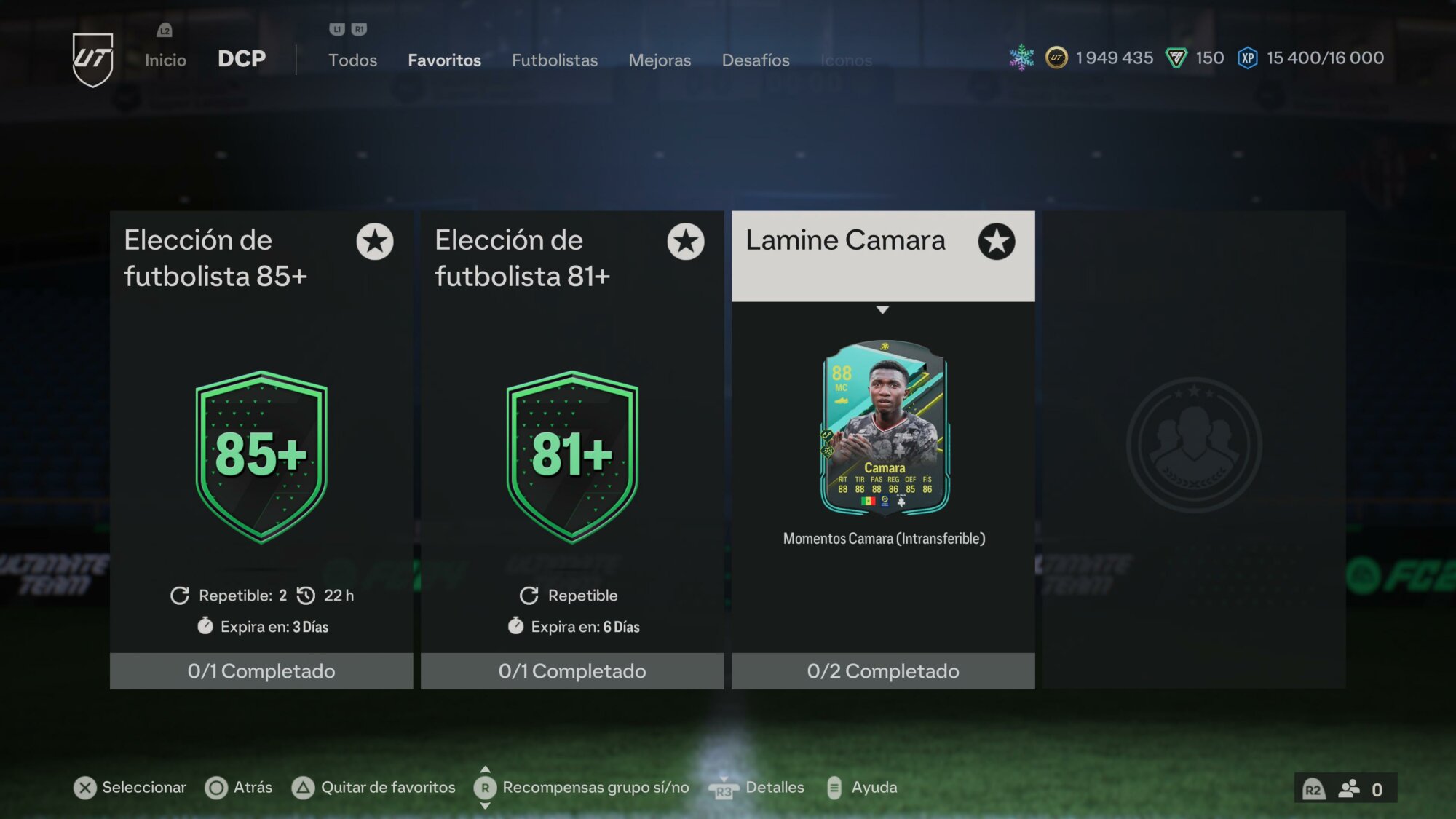Toggle favorite star on Lamine Camara card
This screenshot has height=819, width=1456.
tap(997, 242)
